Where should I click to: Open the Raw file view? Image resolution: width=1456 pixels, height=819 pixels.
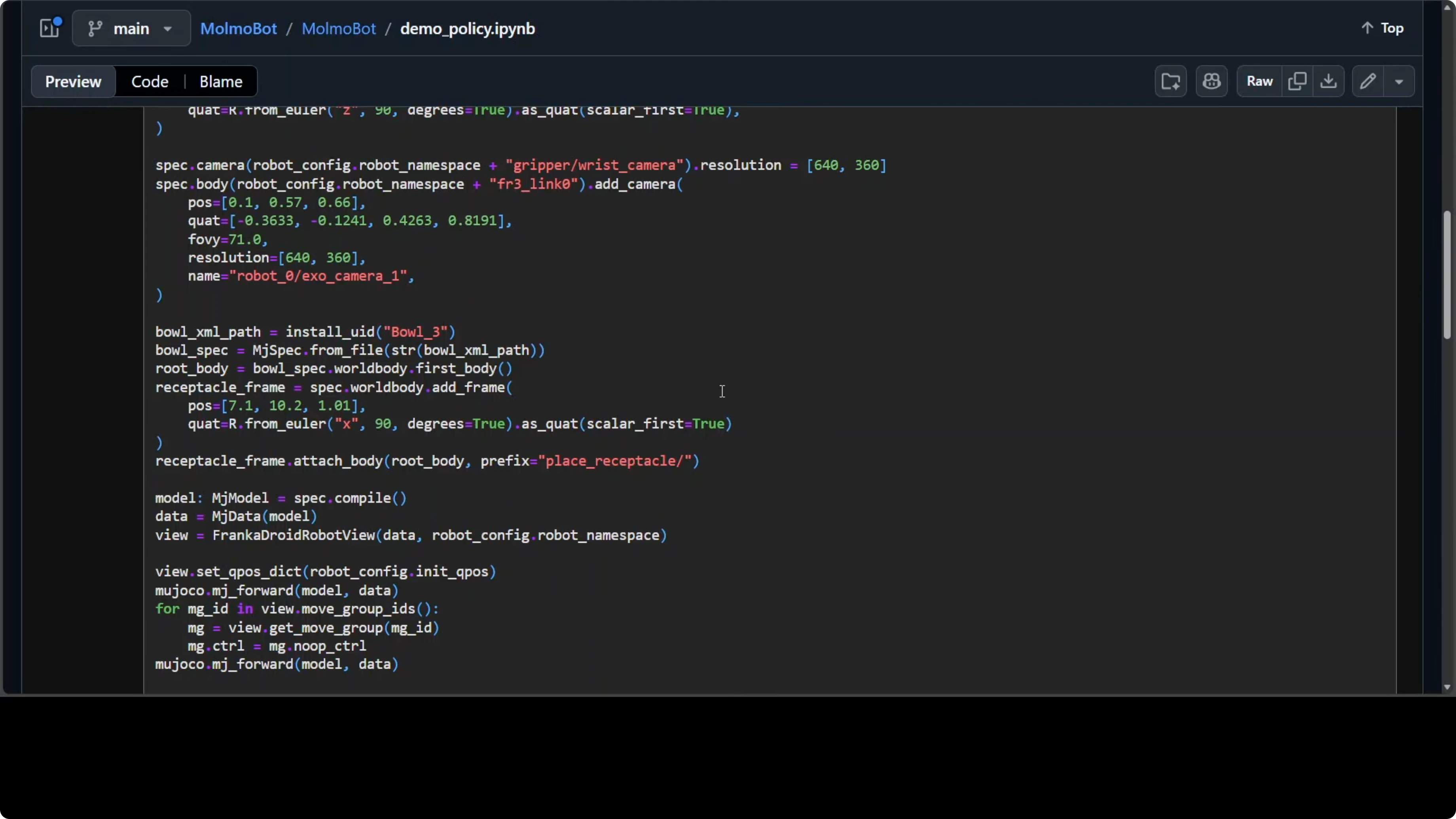pos(1259,82)
